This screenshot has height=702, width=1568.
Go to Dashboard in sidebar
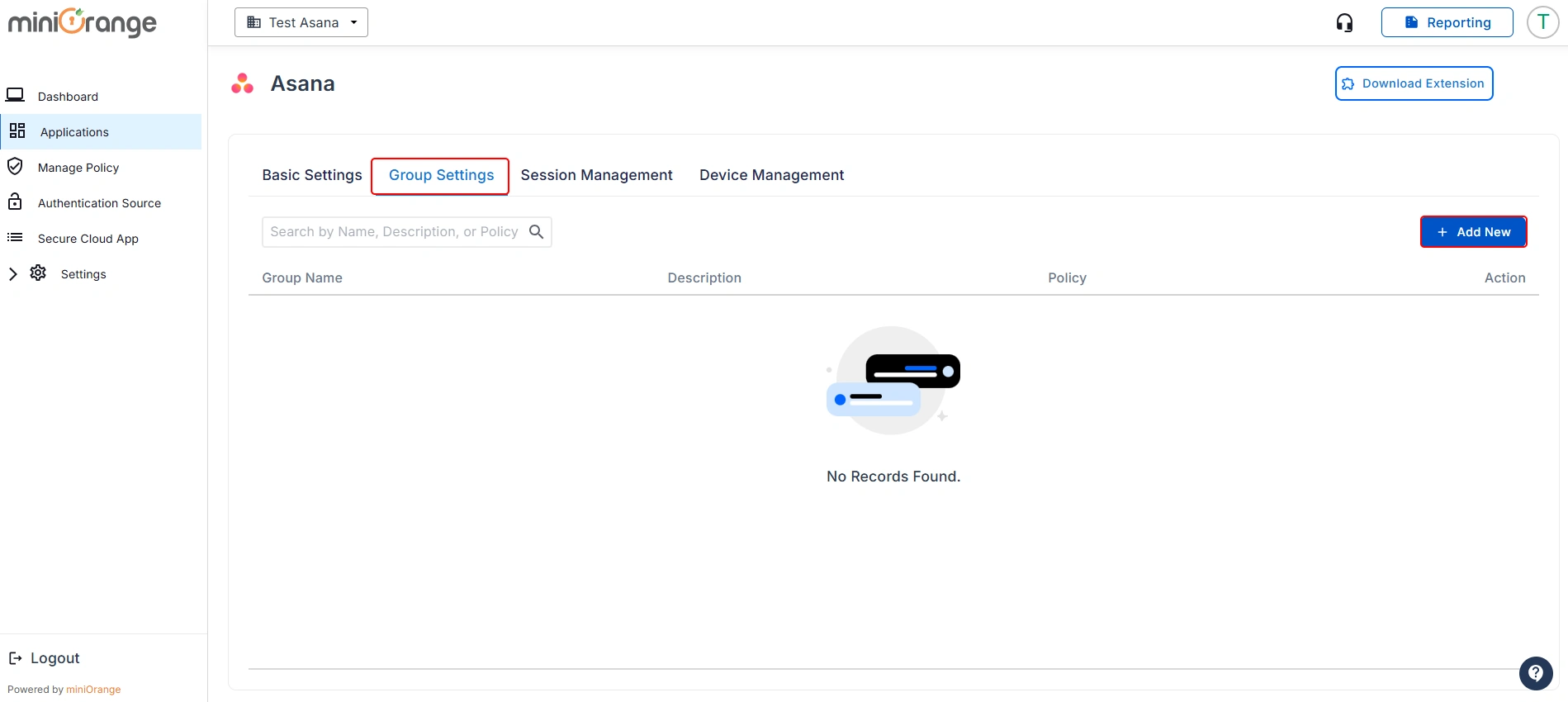click(68, 97)
